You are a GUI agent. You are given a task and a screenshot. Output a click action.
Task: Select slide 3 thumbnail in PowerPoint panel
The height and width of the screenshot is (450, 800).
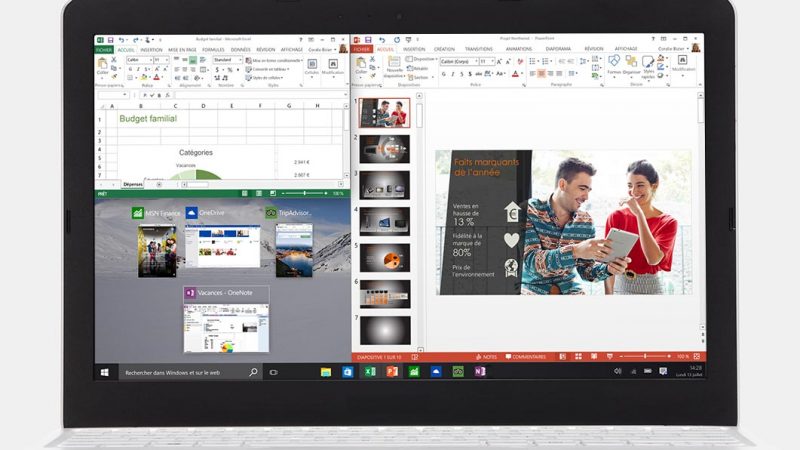pos(384,183)
